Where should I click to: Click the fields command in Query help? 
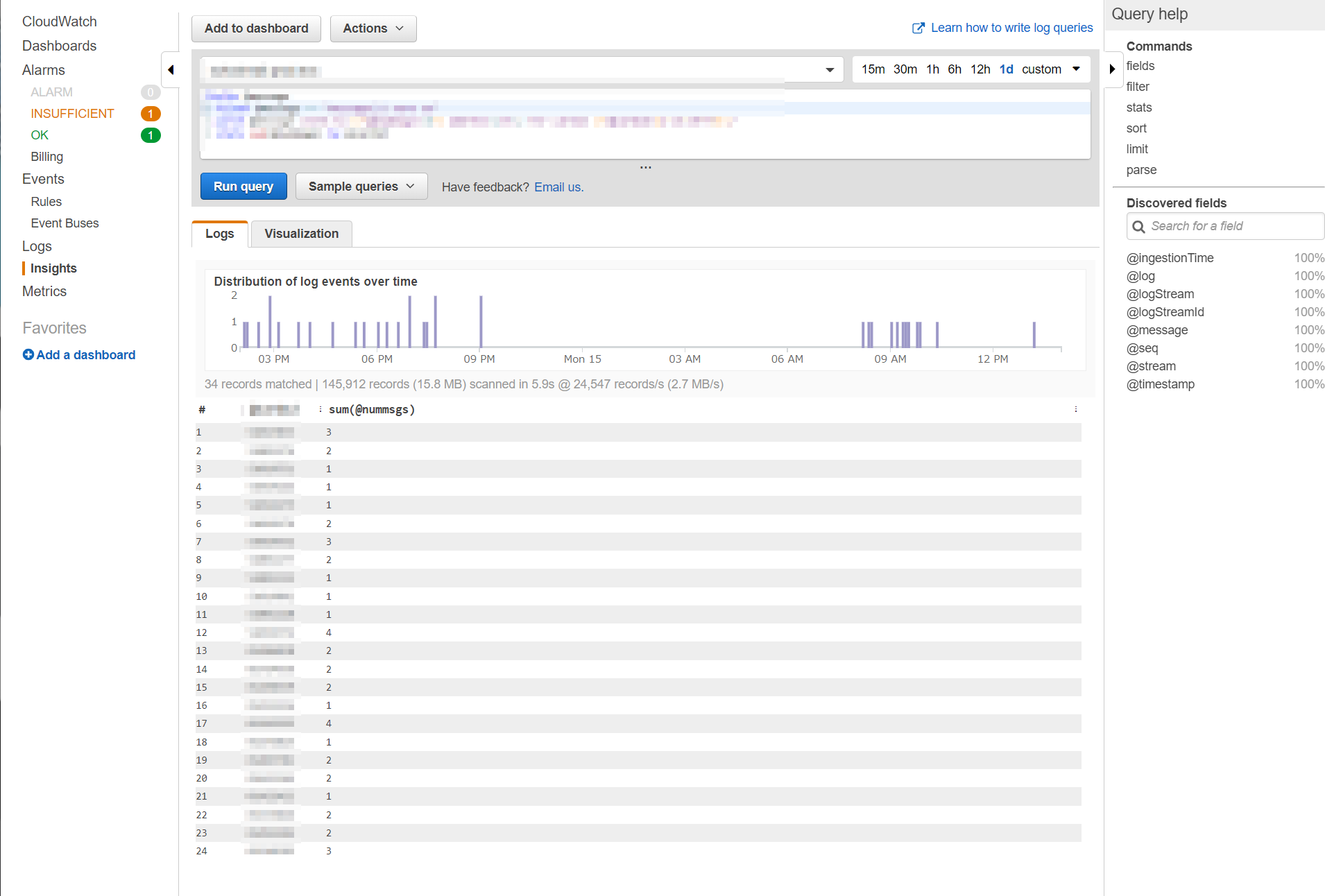click(1140, 66)
